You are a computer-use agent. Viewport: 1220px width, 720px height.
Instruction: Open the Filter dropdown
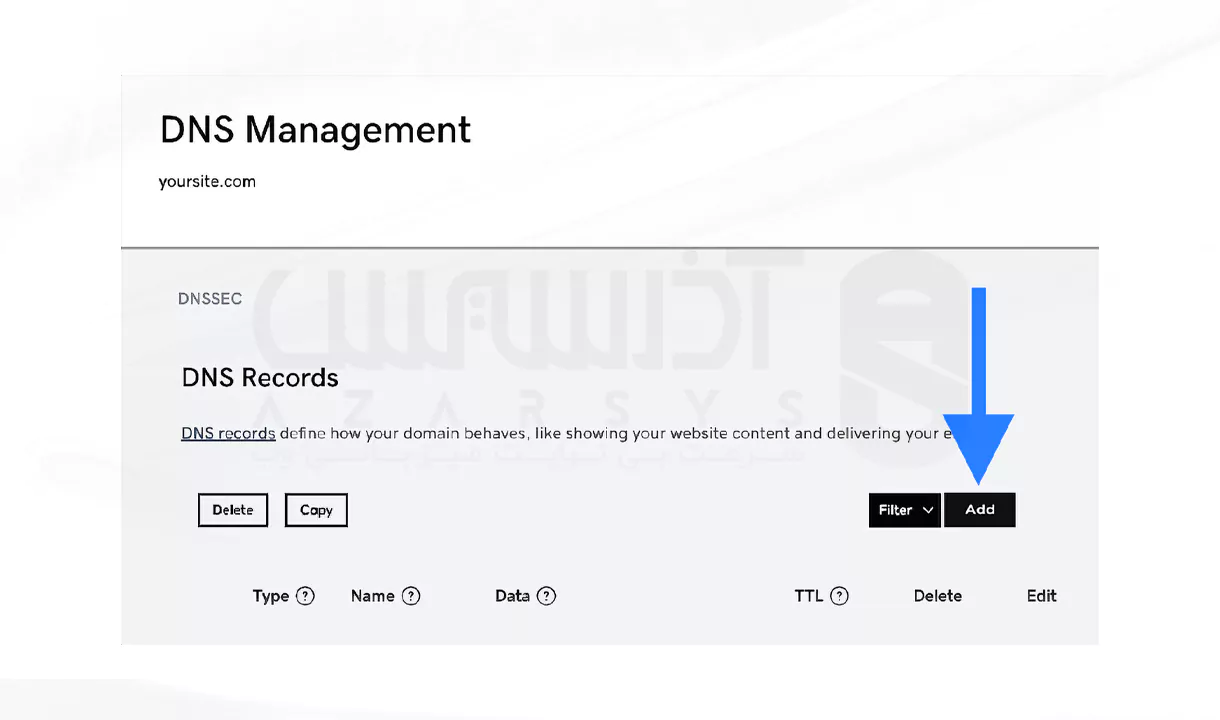coord(904,510)
